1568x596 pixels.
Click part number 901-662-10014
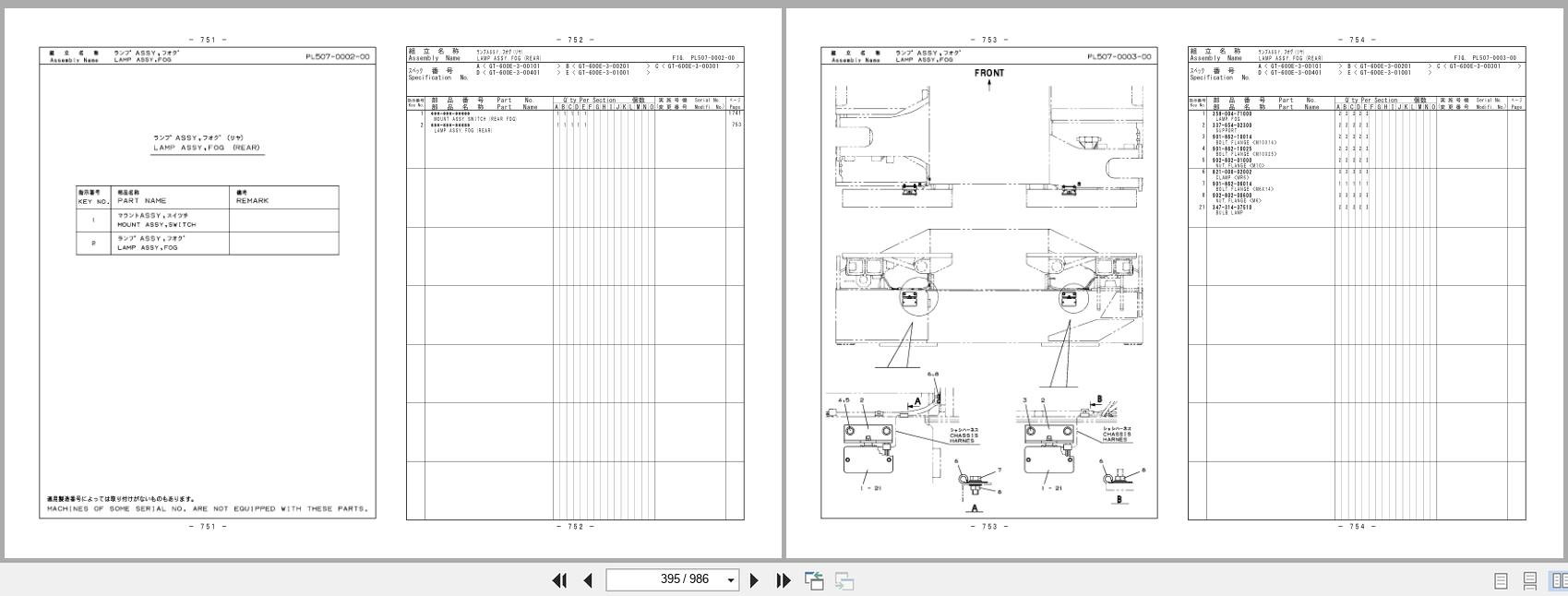[1232, 137]
